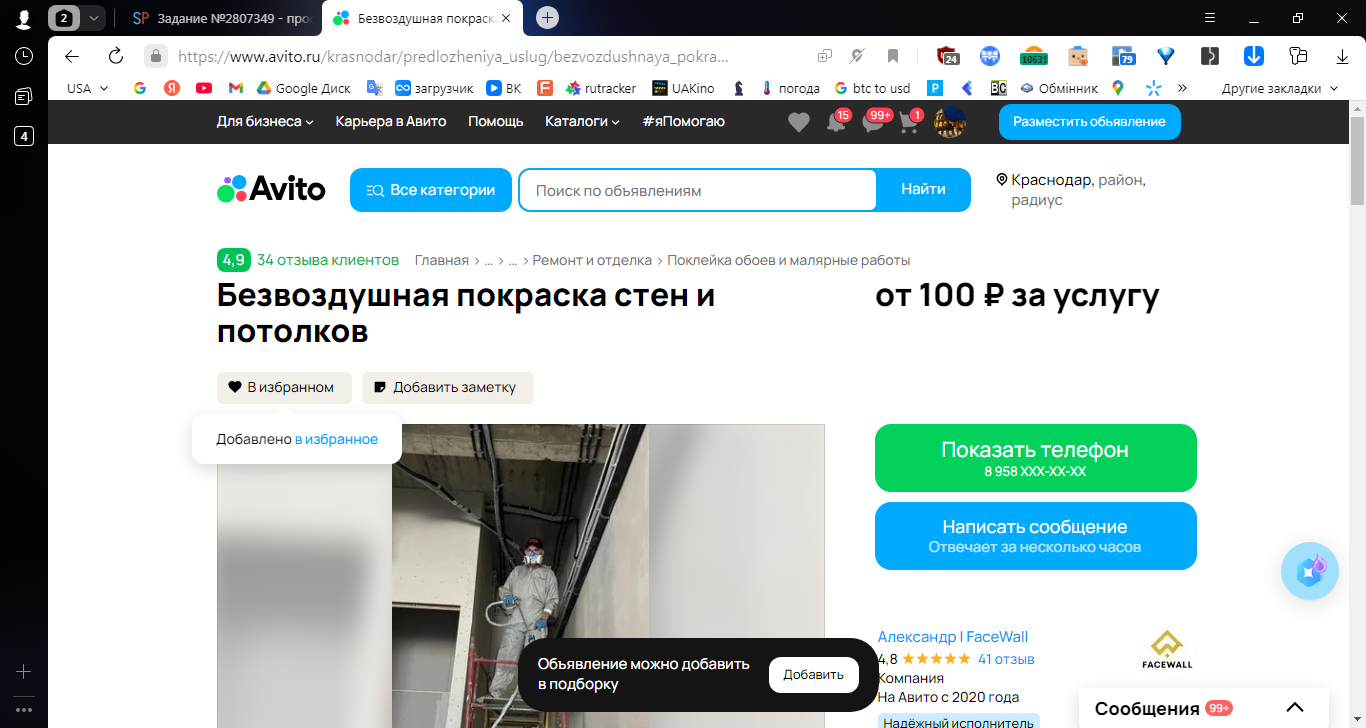Open the Gmail bookmark icon
1366x728 pixels.
(235, 88)
